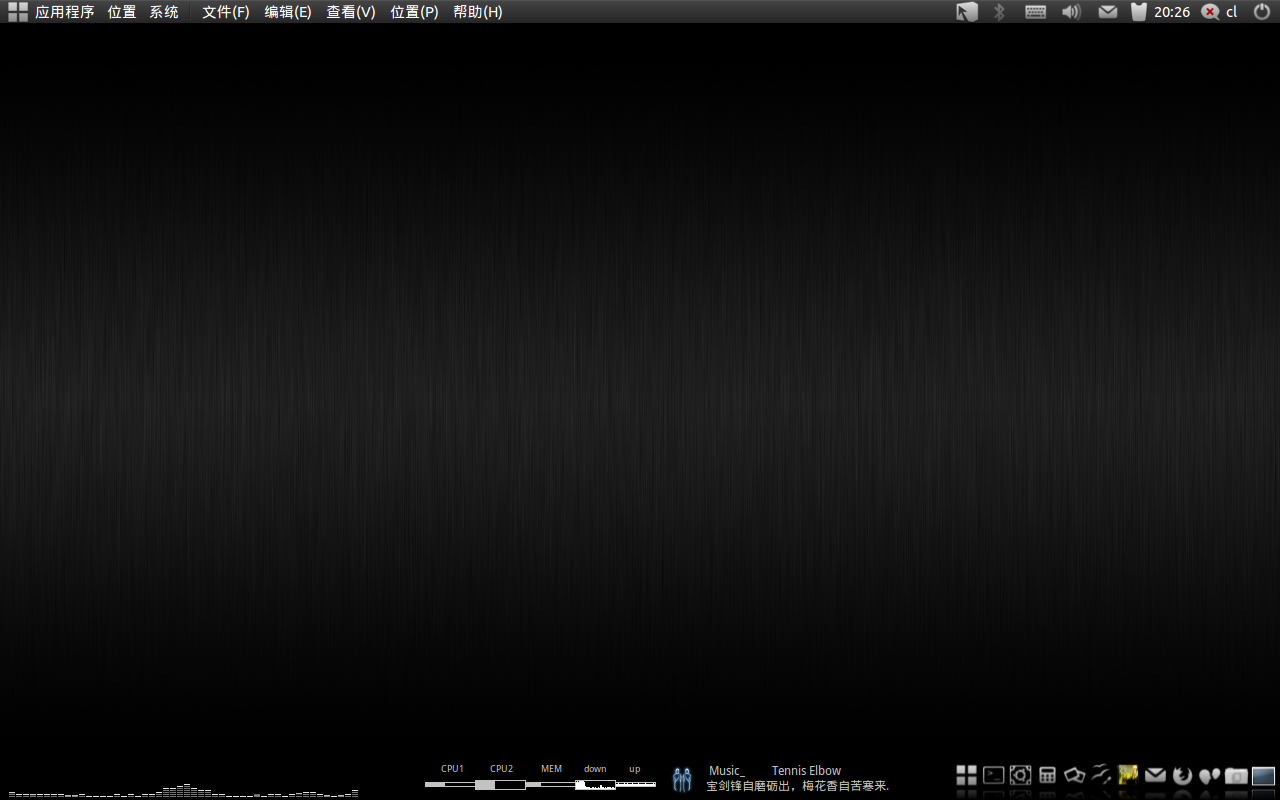Open the 编辑(E) edit menu

288,12
